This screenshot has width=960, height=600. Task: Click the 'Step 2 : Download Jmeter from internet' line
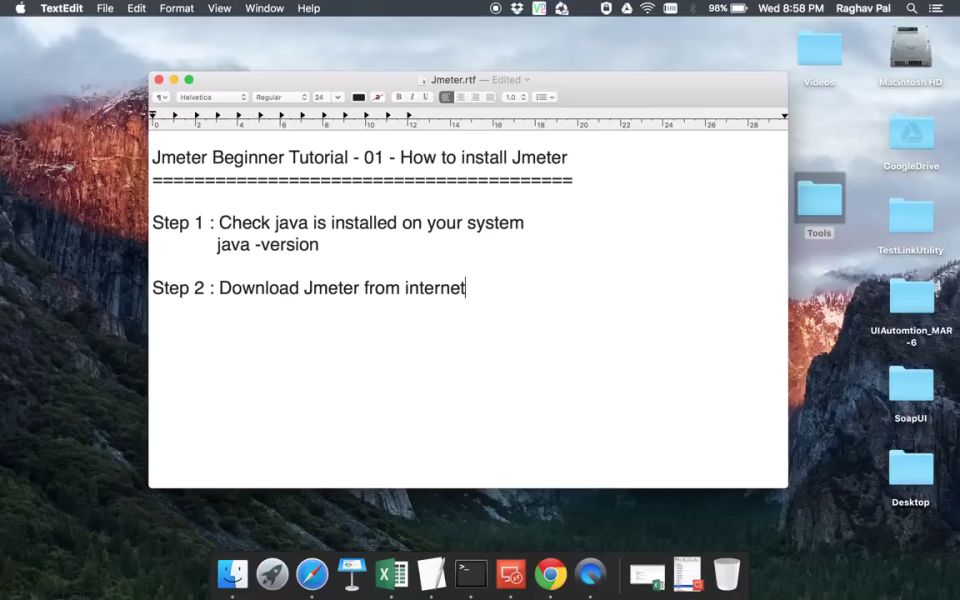pos(309,288)
